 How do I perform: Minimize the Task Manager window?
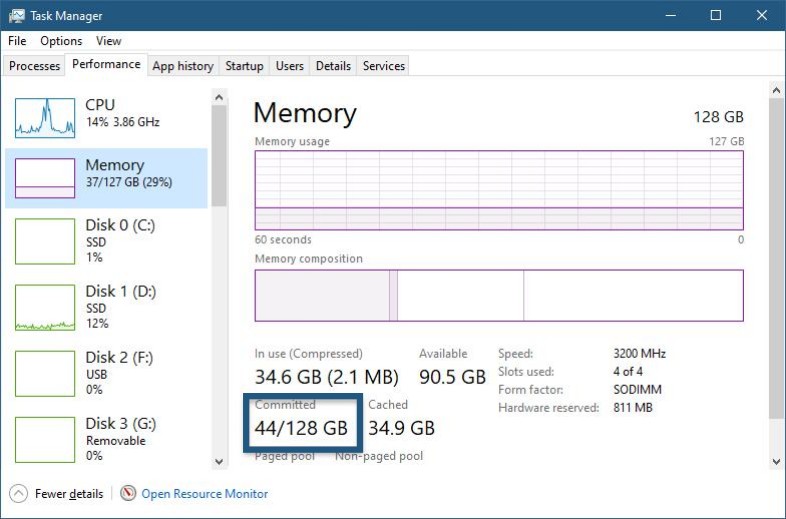coord(671,16)
